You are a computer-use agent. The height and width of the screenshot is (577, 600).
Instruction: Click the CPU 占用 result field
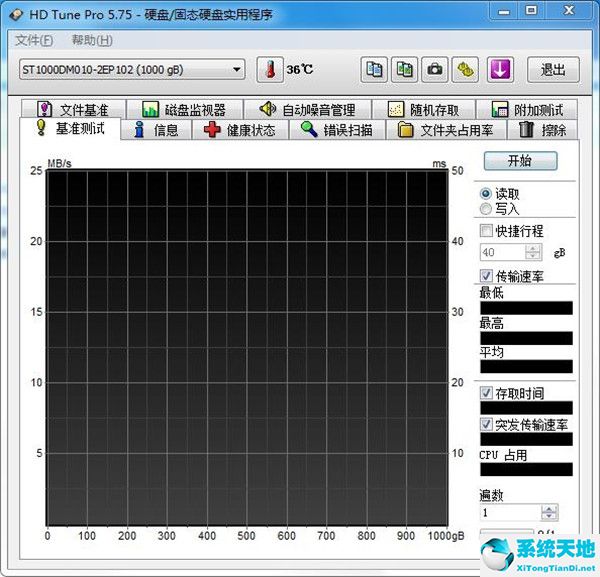[x=527, y=469]
